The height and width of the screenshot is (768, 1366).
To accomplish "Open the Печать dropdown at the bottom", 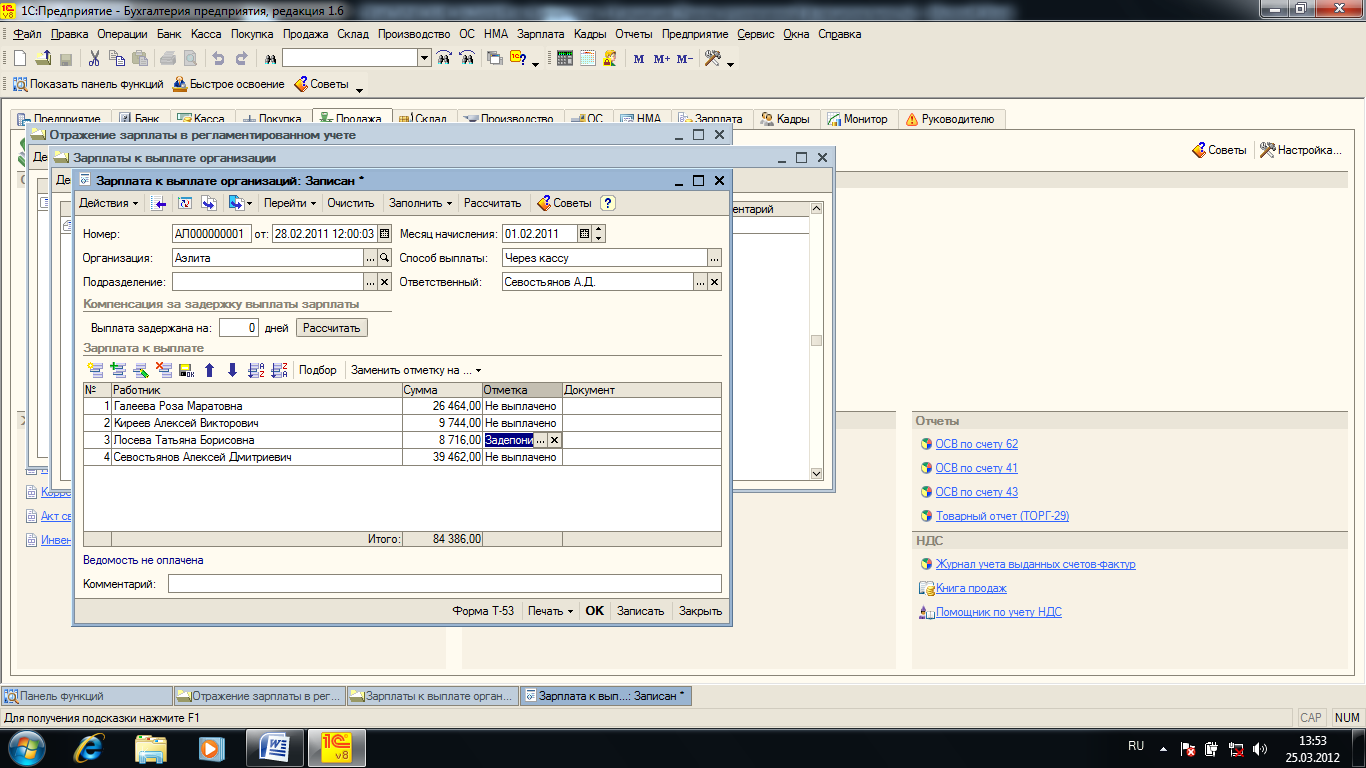I will pos(551,611).
